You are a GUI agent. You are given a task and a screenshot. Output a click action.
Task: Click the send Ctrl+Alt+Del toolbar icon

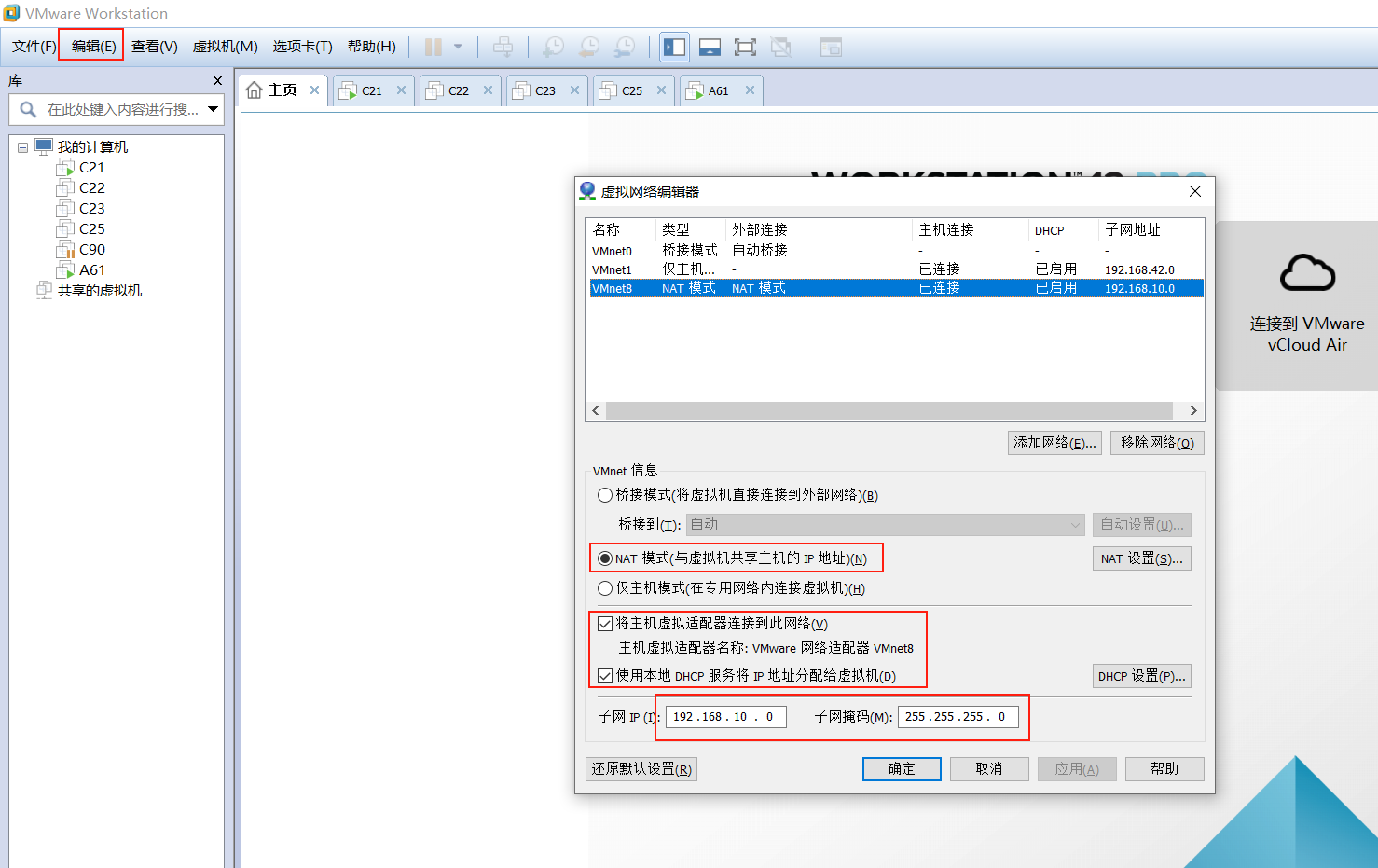point(503,47)
